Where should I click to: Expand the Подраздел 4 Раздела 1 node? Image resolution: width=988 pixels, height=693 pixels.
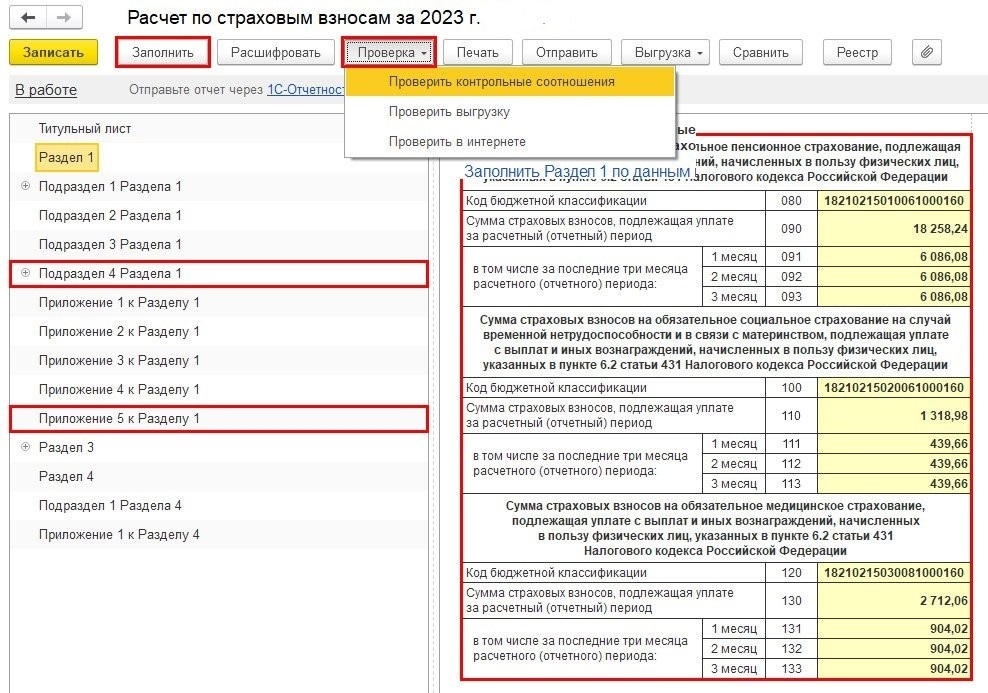tap(25, 273)
